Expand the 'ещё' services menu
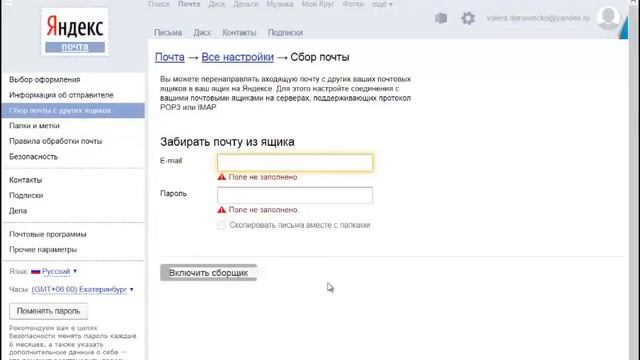Image resolution: width=640 pixels, height=360 pixels. 382,4
